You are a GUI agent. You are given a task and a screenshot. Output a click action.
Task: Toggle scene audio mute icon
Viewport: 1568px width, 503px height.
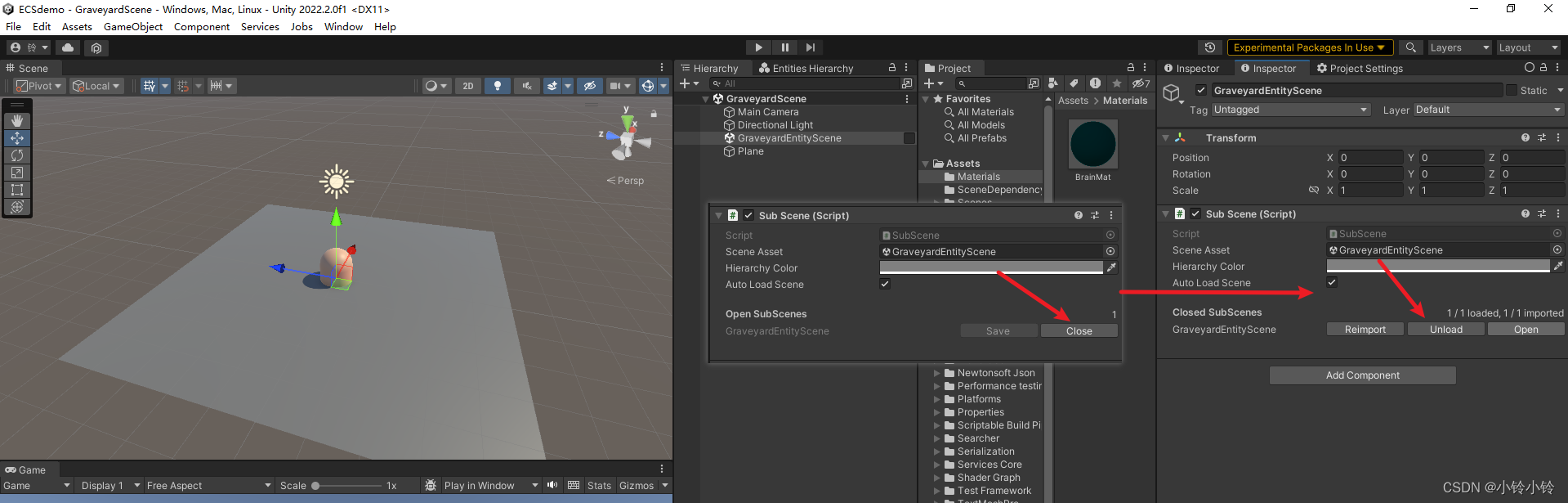tap(527, 86)
